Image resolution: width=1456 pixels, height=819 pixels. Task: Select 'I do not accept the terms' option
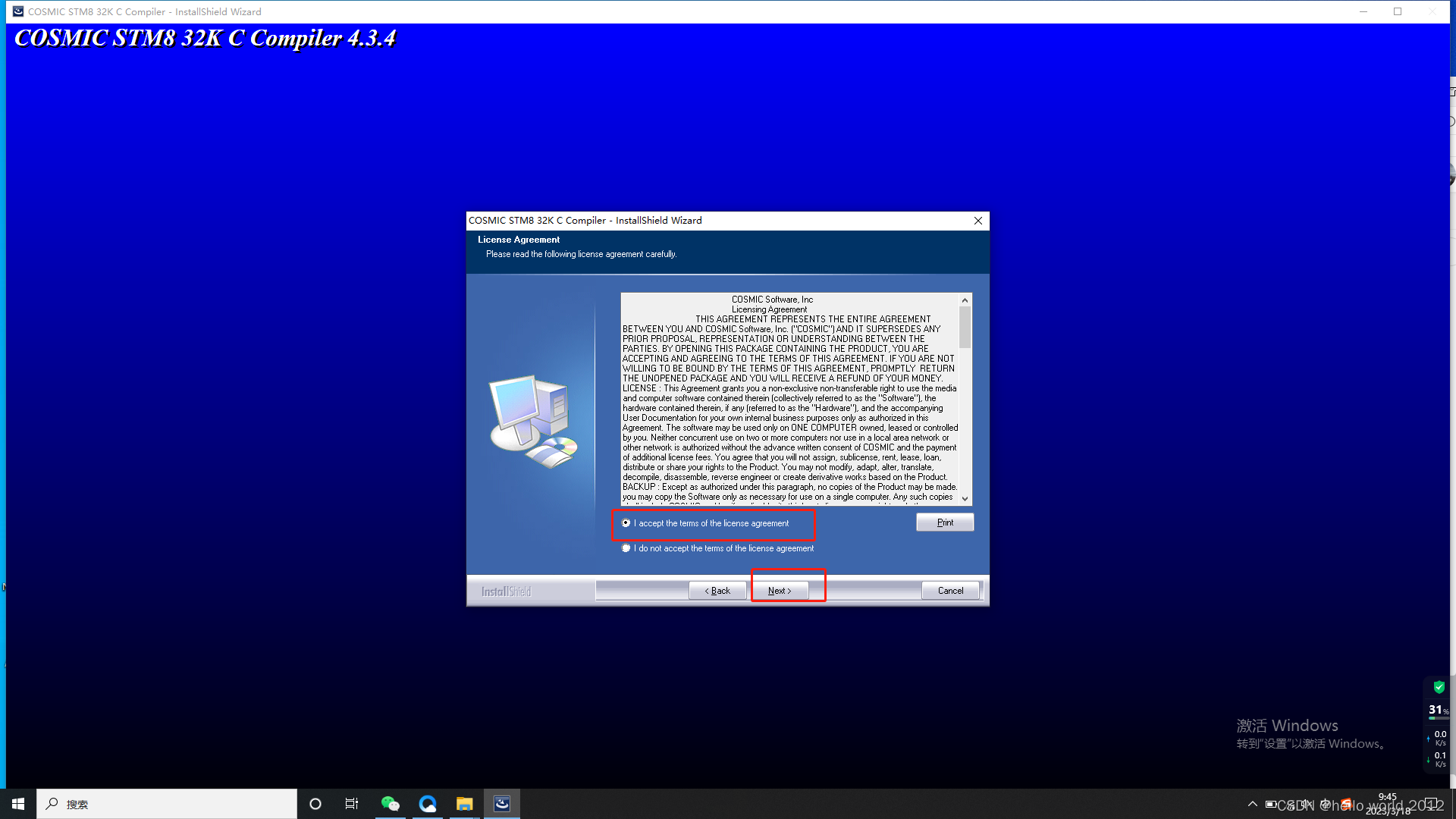click(626, 548)
